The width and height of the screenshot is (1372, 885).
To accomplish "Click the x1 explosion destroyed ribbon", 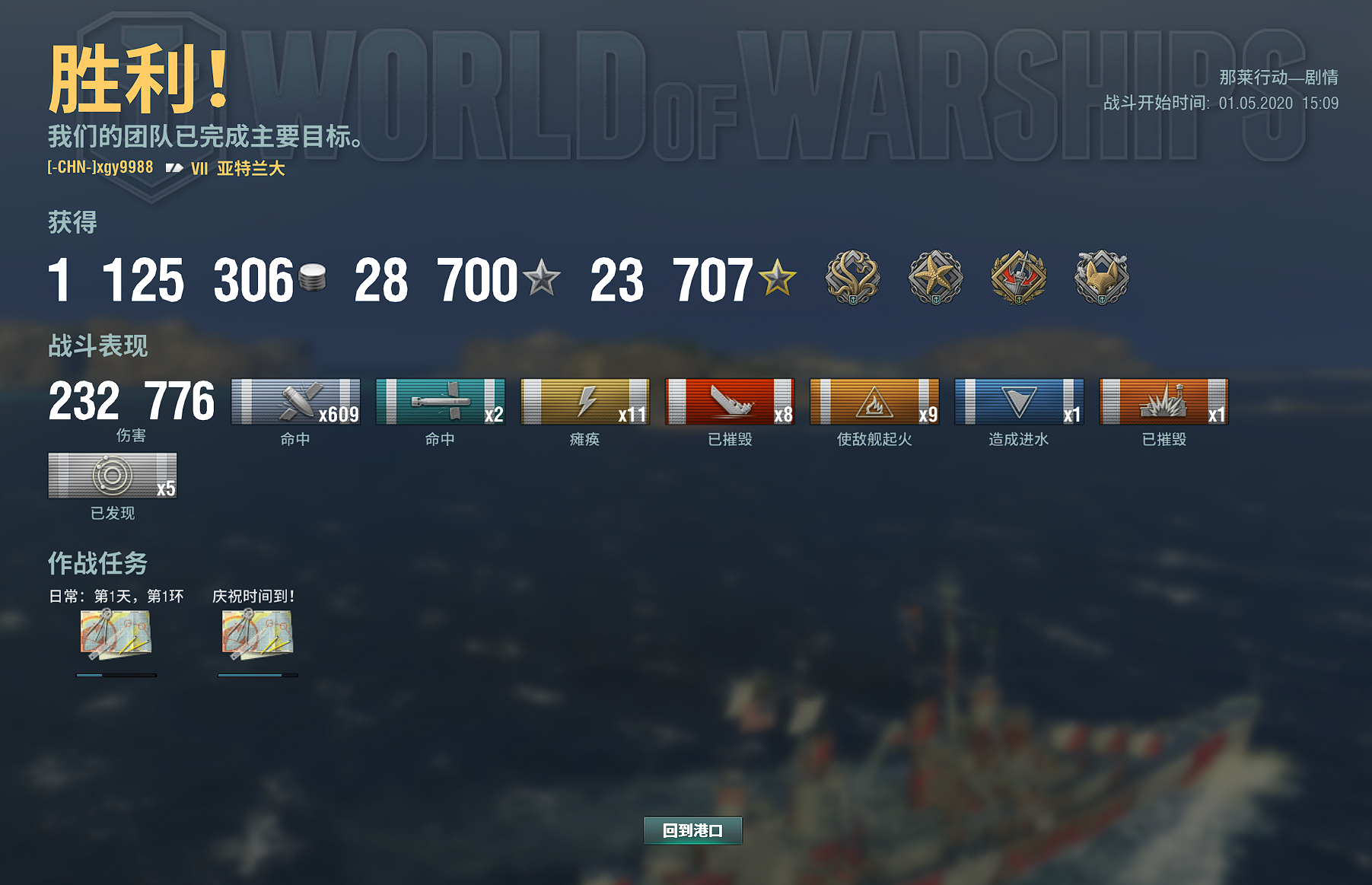I will (x=1163, y=401).
